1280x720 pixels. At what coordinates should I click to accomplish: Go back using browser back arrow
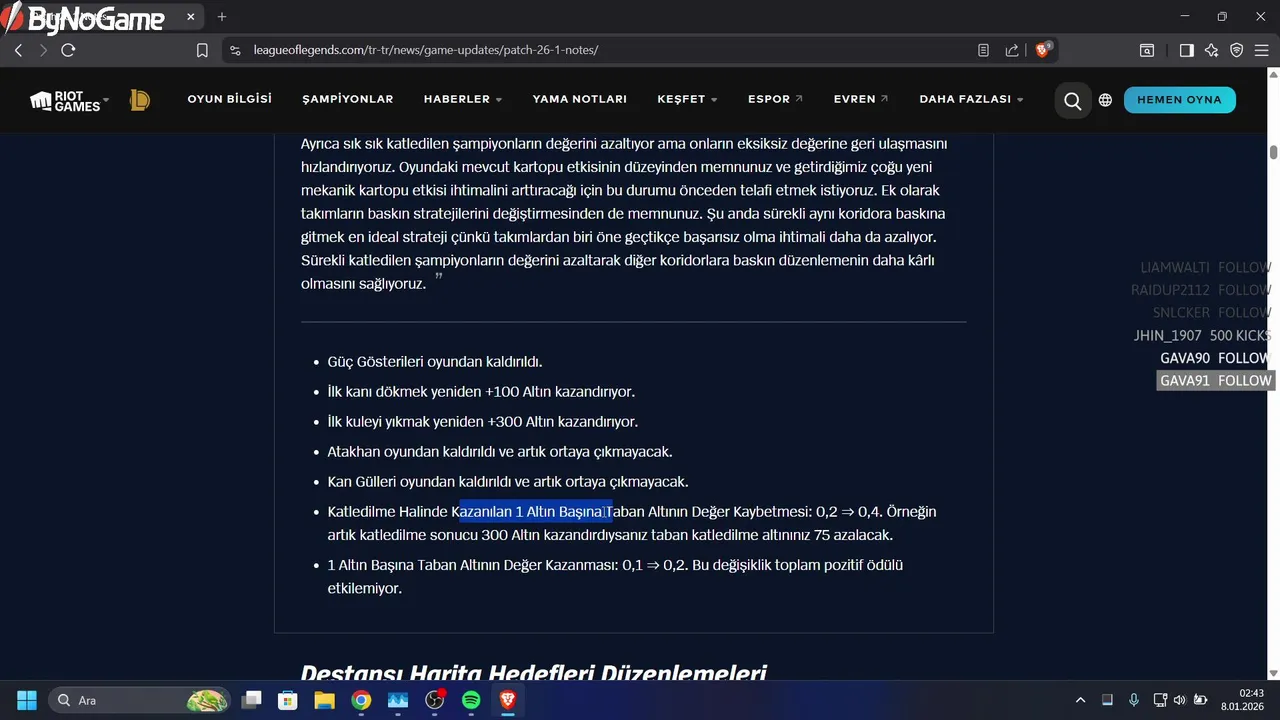pyautogui.click(x=18, y=50)
